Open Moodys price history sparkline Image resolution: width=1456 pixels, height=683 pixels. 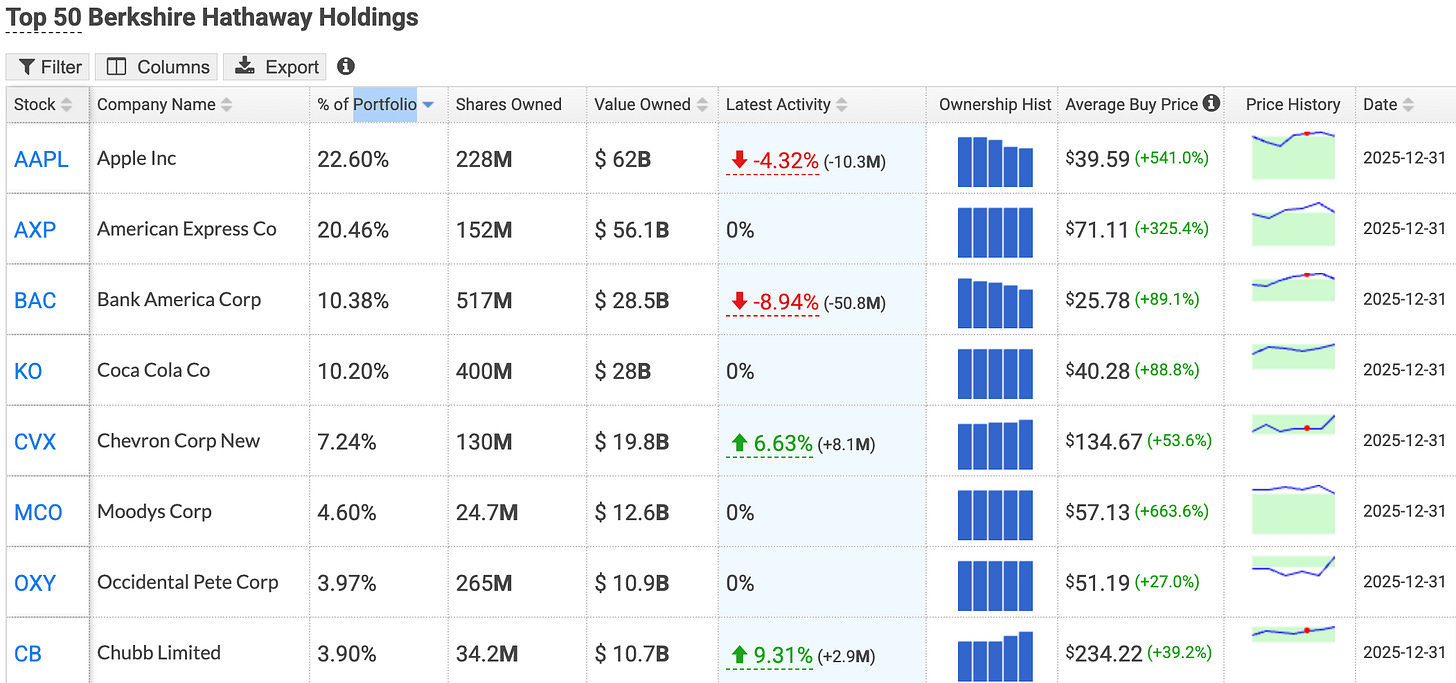1293,510
